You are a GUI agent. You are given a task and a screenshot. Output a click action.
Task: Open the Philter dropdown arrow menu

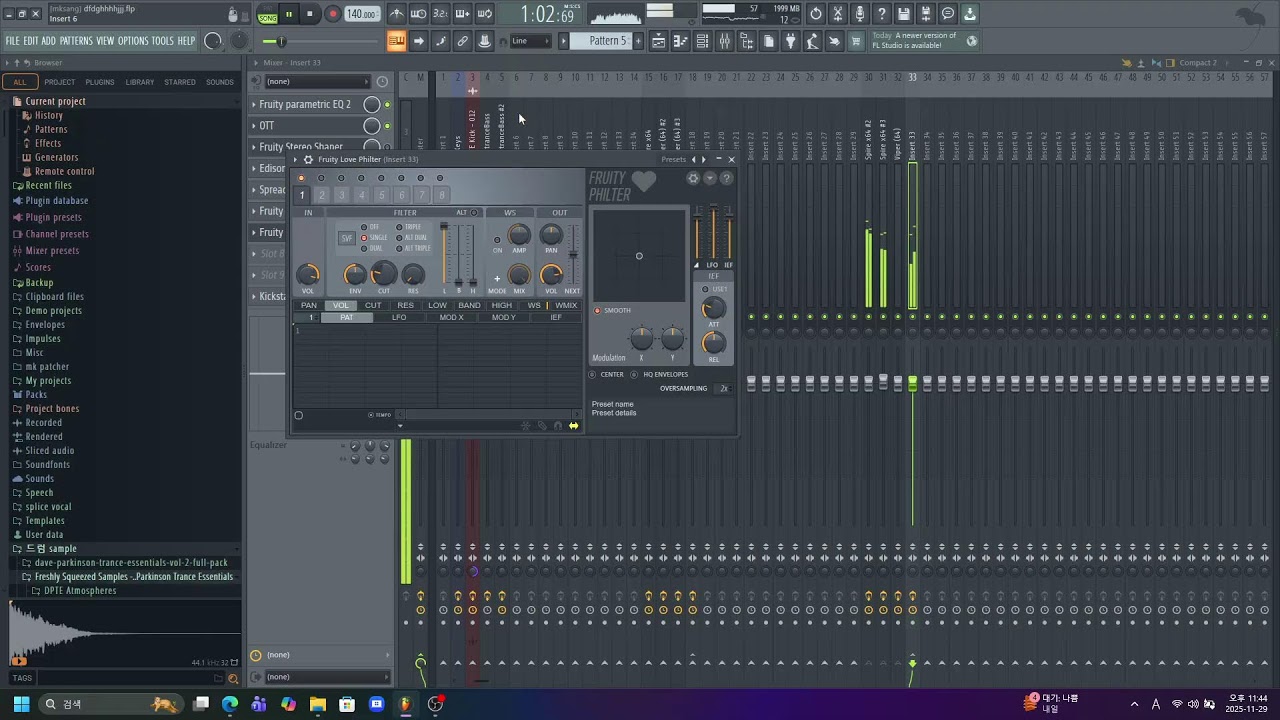[x=710, y=178]
